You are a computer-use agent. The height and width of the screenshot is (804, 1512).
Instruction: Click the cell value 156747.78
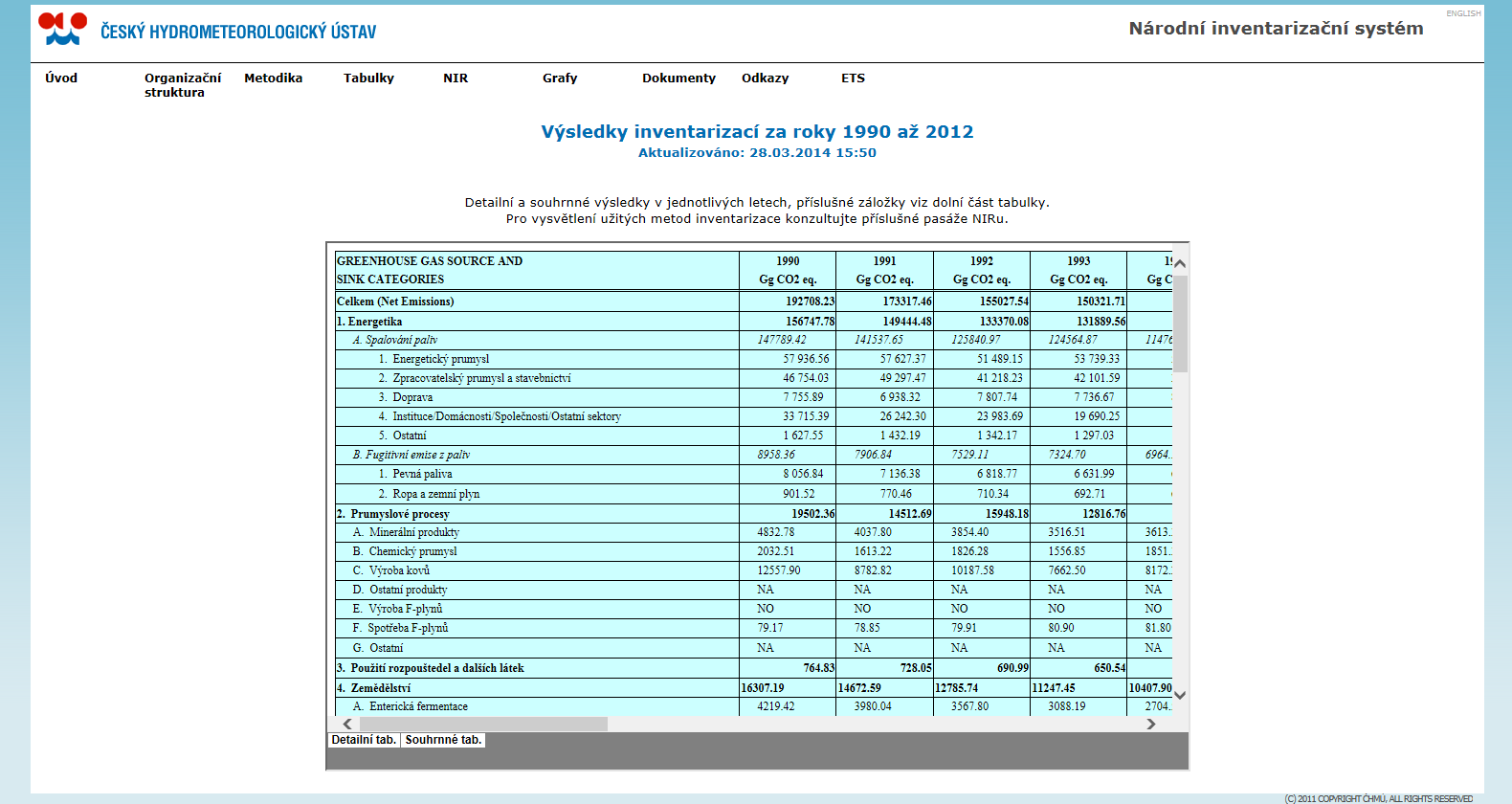tap(810, 322)
